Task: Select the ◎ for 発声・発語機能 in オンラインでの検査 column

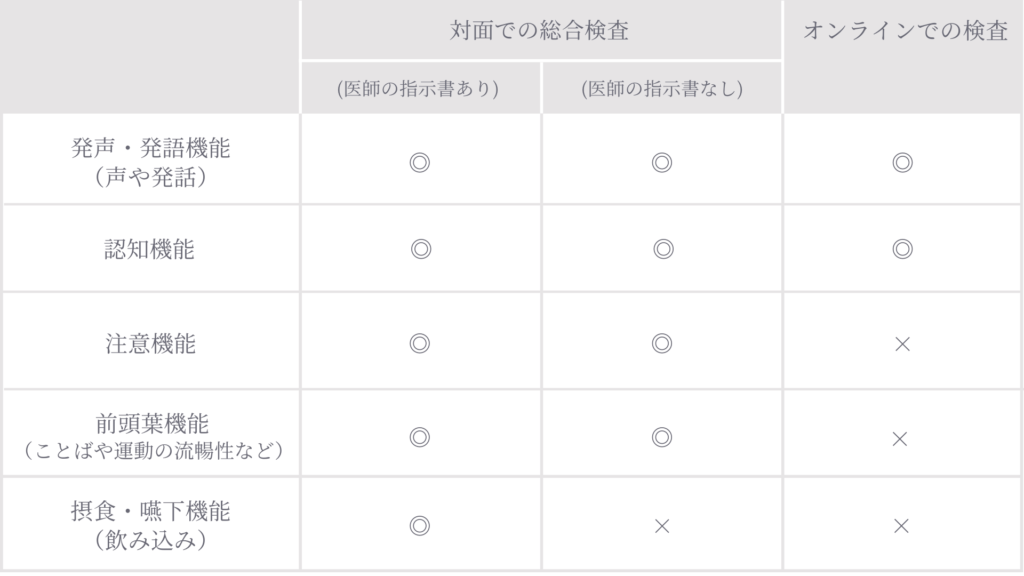Action: pyautogui.click(x=902, y=162)
